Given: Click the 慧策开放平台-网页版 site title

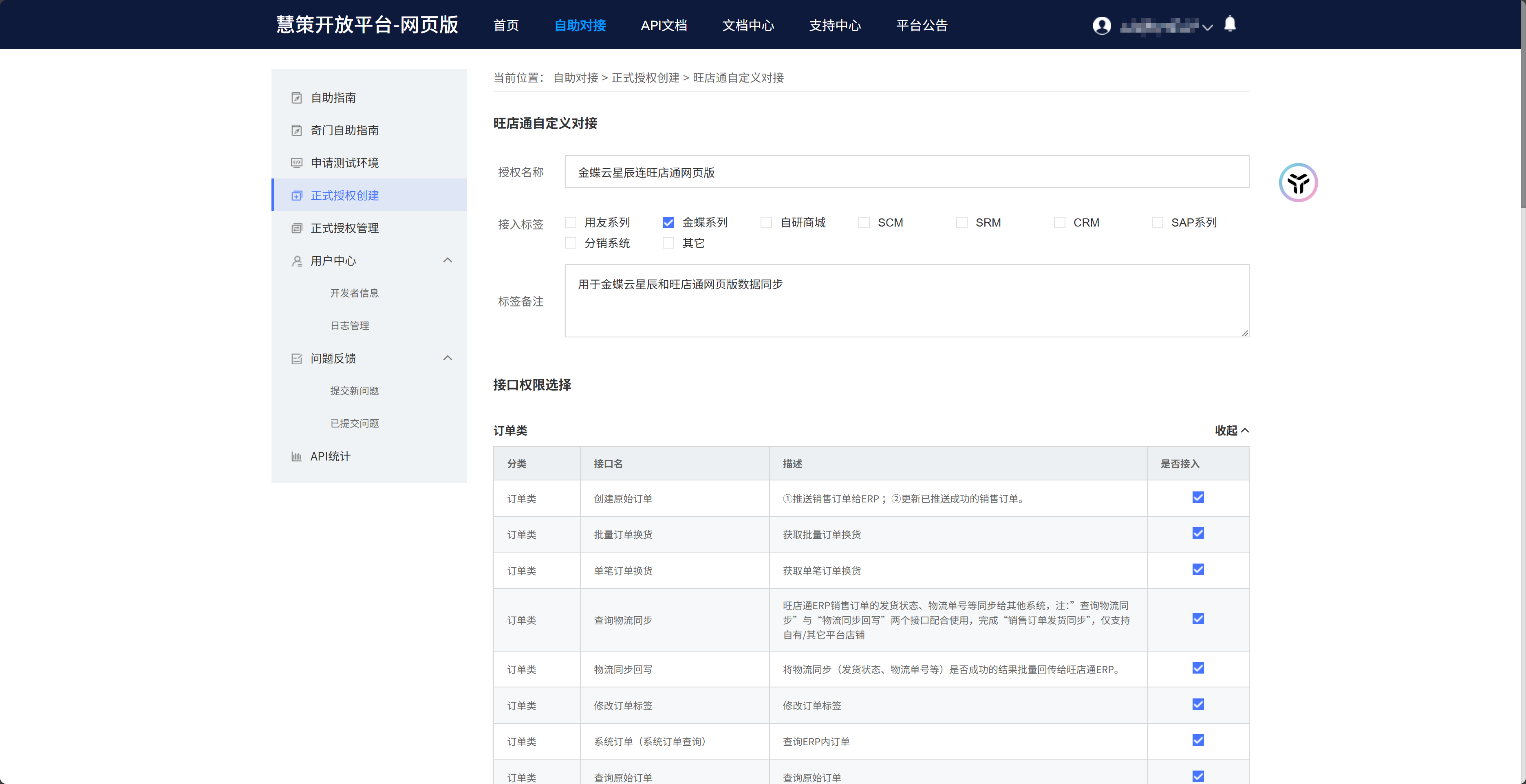Looking at the screenshot, I should point(367,25).
